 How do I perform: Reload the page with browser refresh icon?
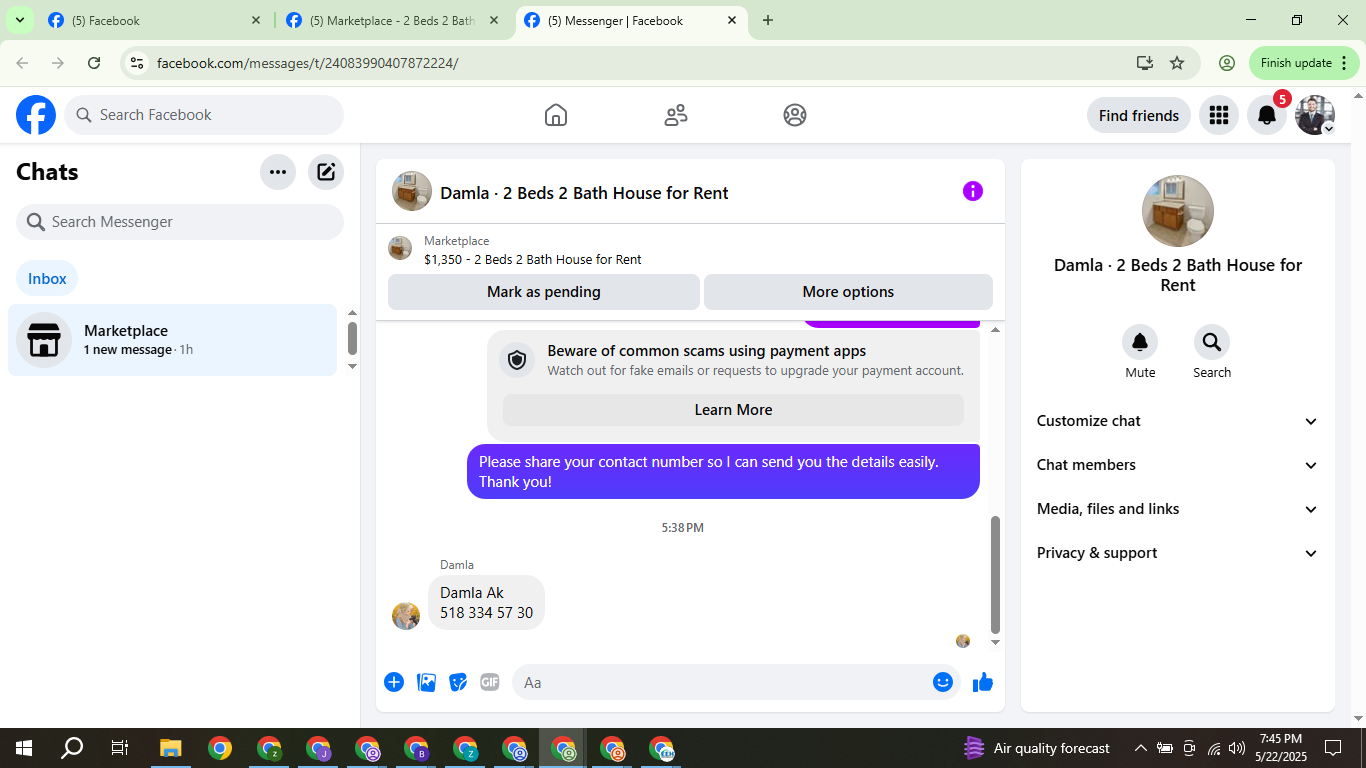94,63
